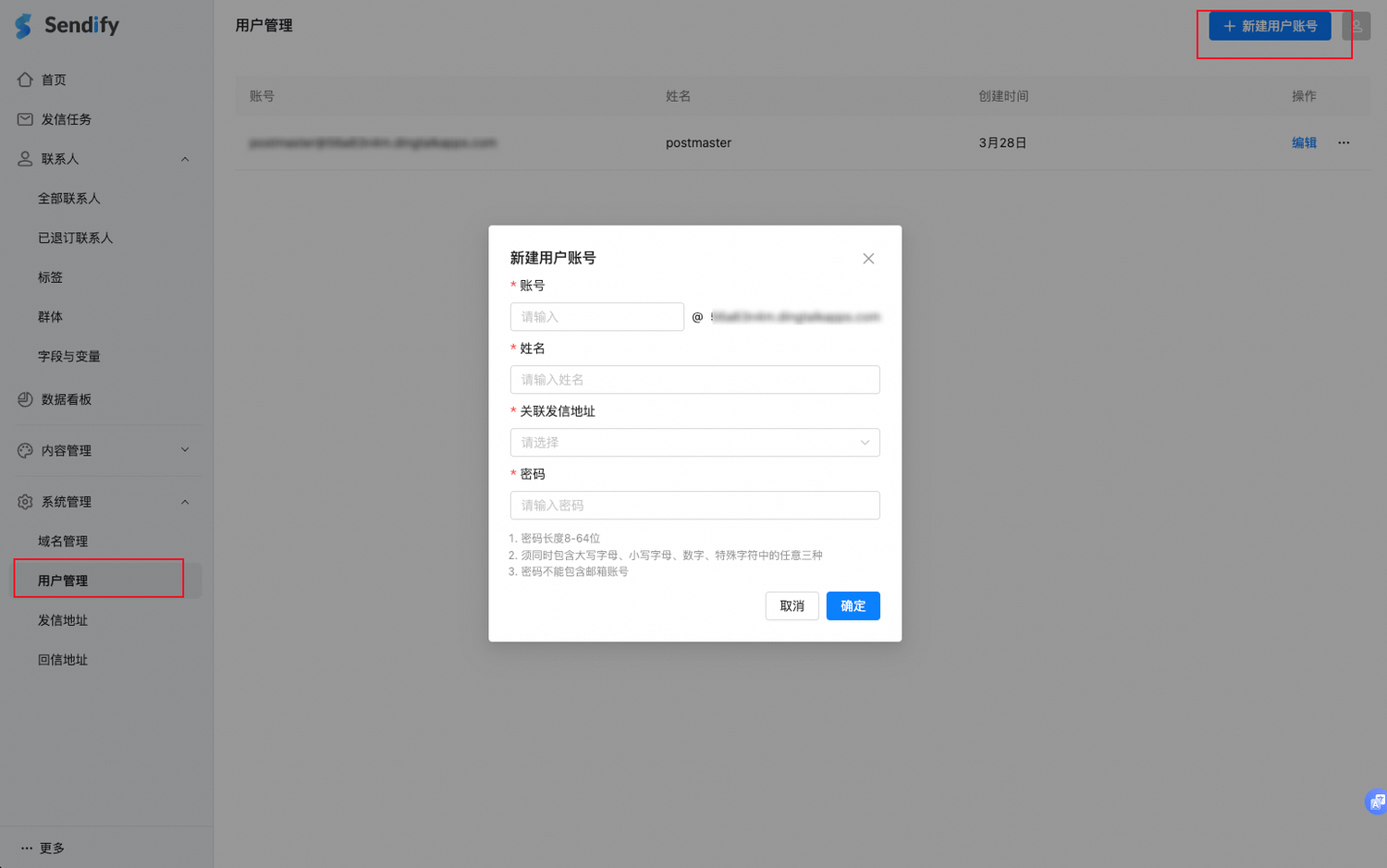Click the 发信任务 envelope icon
1387x868 pixels.
(25, 119)
